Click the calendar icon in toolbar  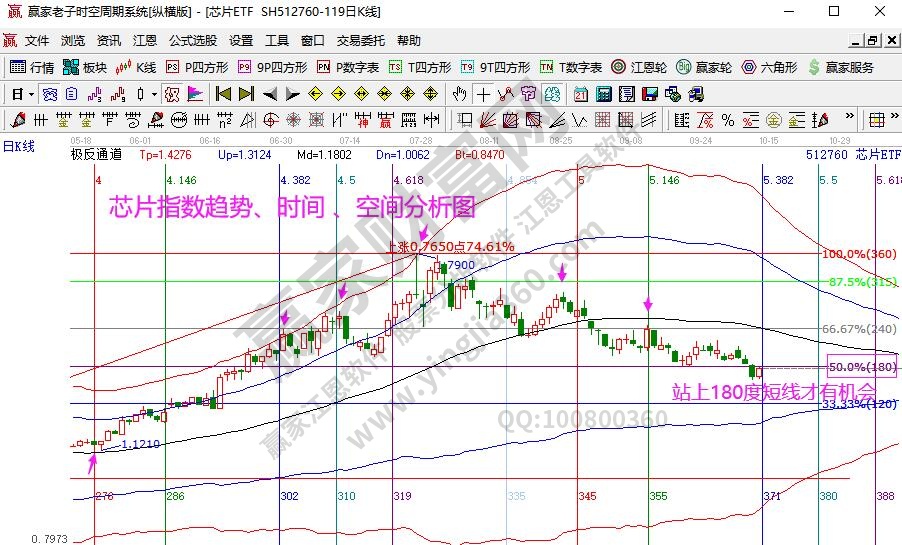[581, 94]
